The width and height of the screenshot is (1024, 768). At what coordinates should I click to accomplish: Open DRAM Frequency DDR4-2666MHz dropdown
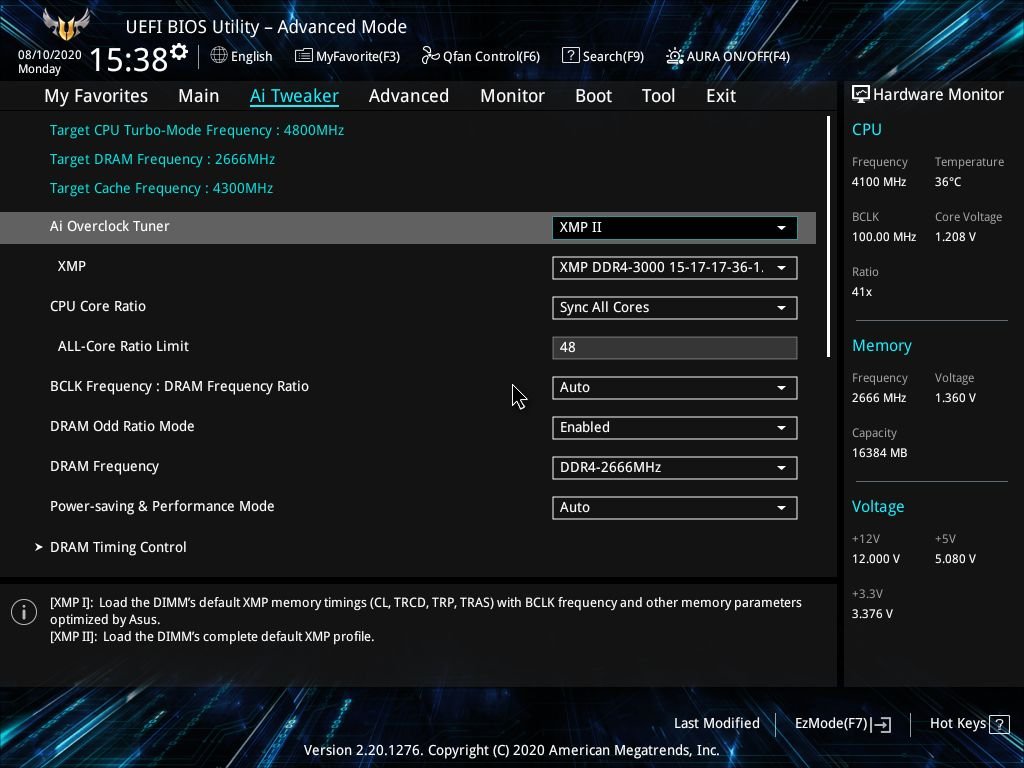(675, 468)
